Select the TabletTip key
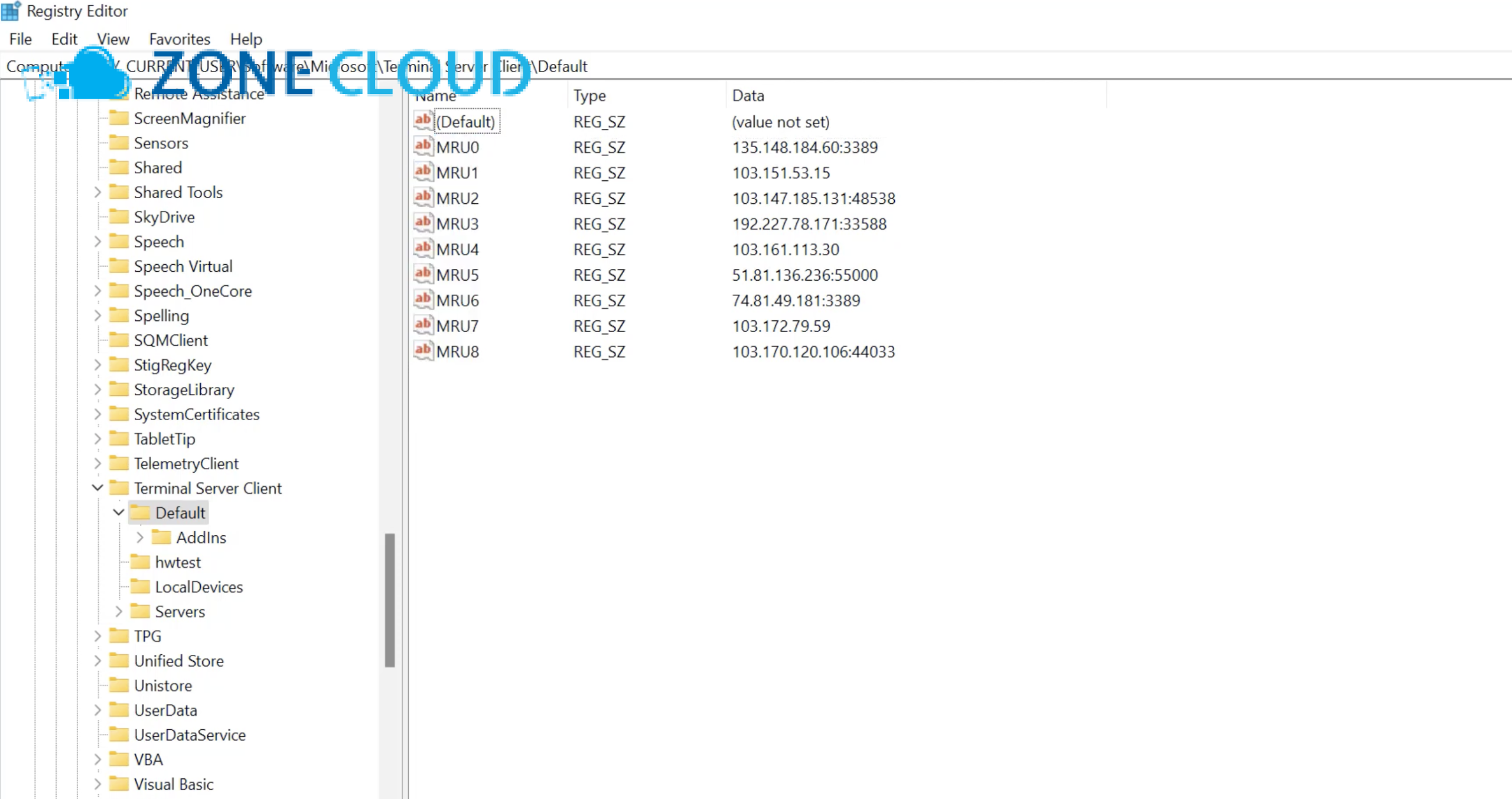The image size is (1512, 799). click(164, 439)
